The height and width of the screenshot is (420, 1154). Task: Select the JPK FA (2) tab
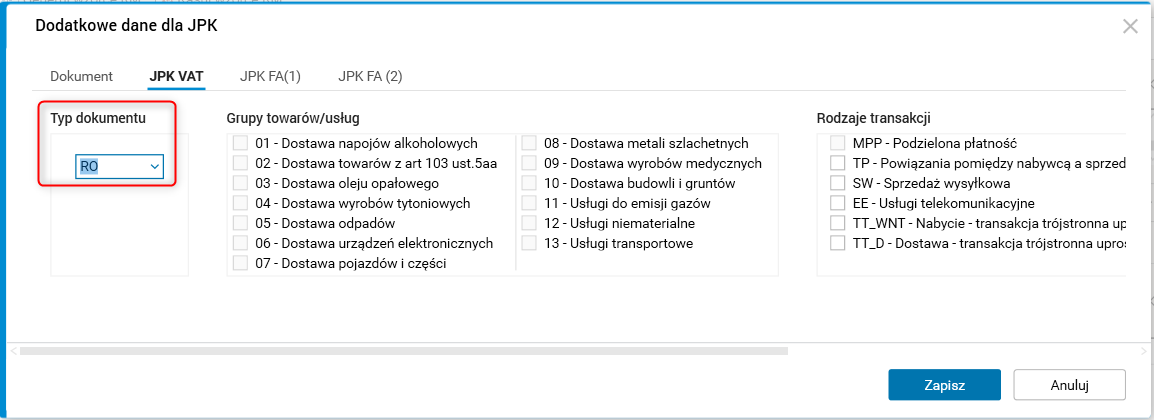coord(370,76)
